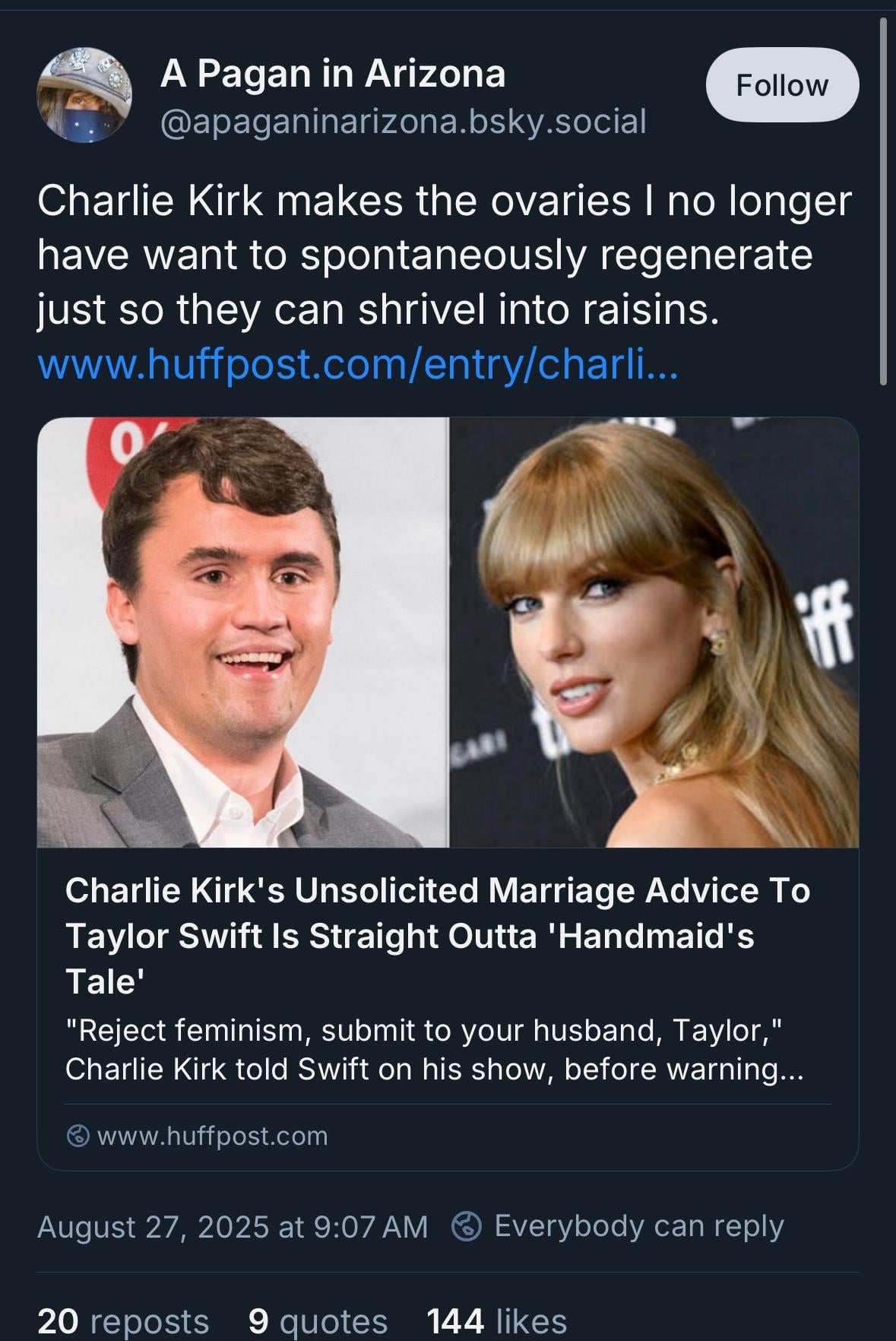The width and height of the screenshot is (896, 1341).
Task: View the 20 reposts list
Action: [122, 1321]
